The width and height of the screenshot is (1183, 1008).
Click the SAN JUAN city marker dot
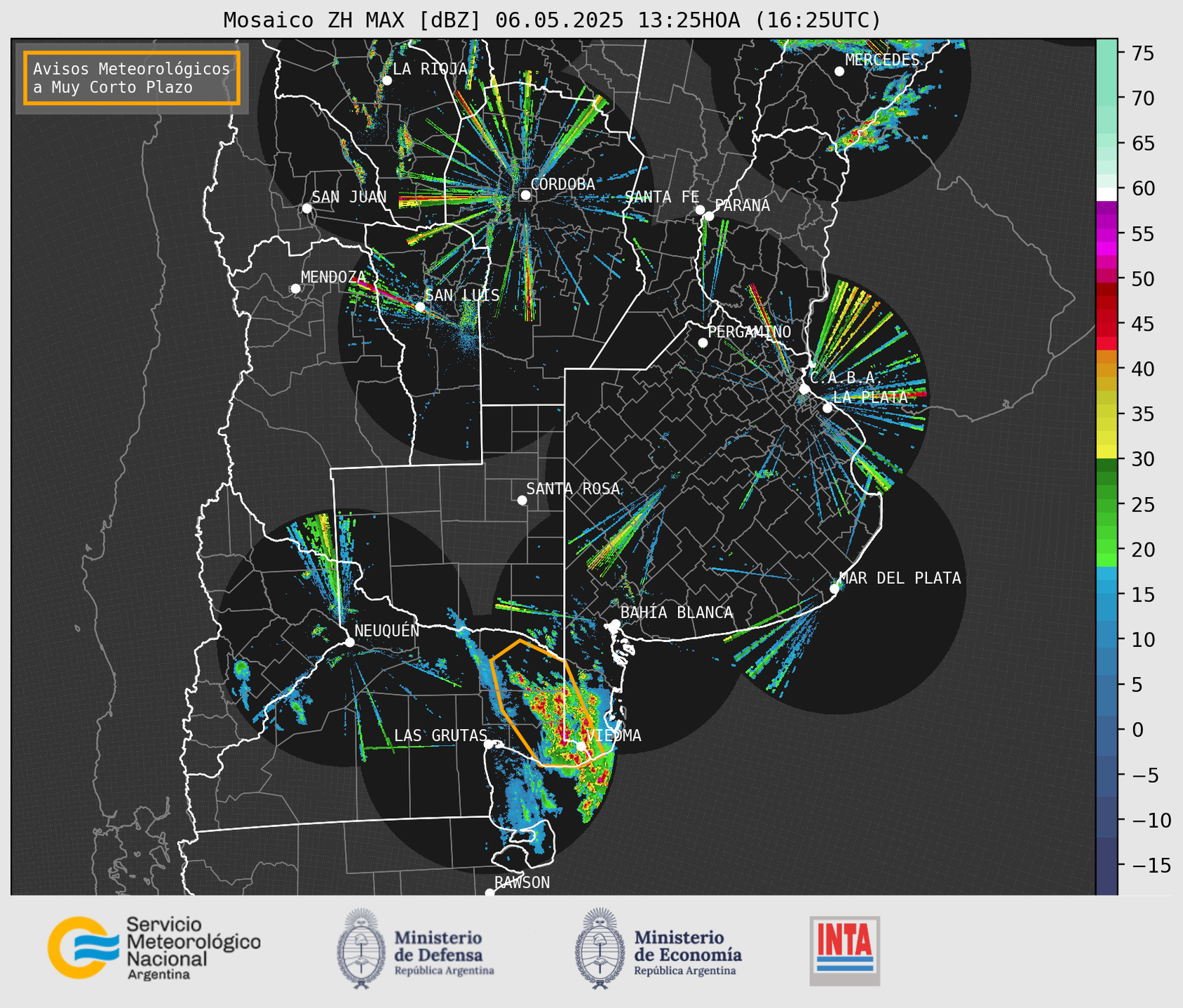306,208
